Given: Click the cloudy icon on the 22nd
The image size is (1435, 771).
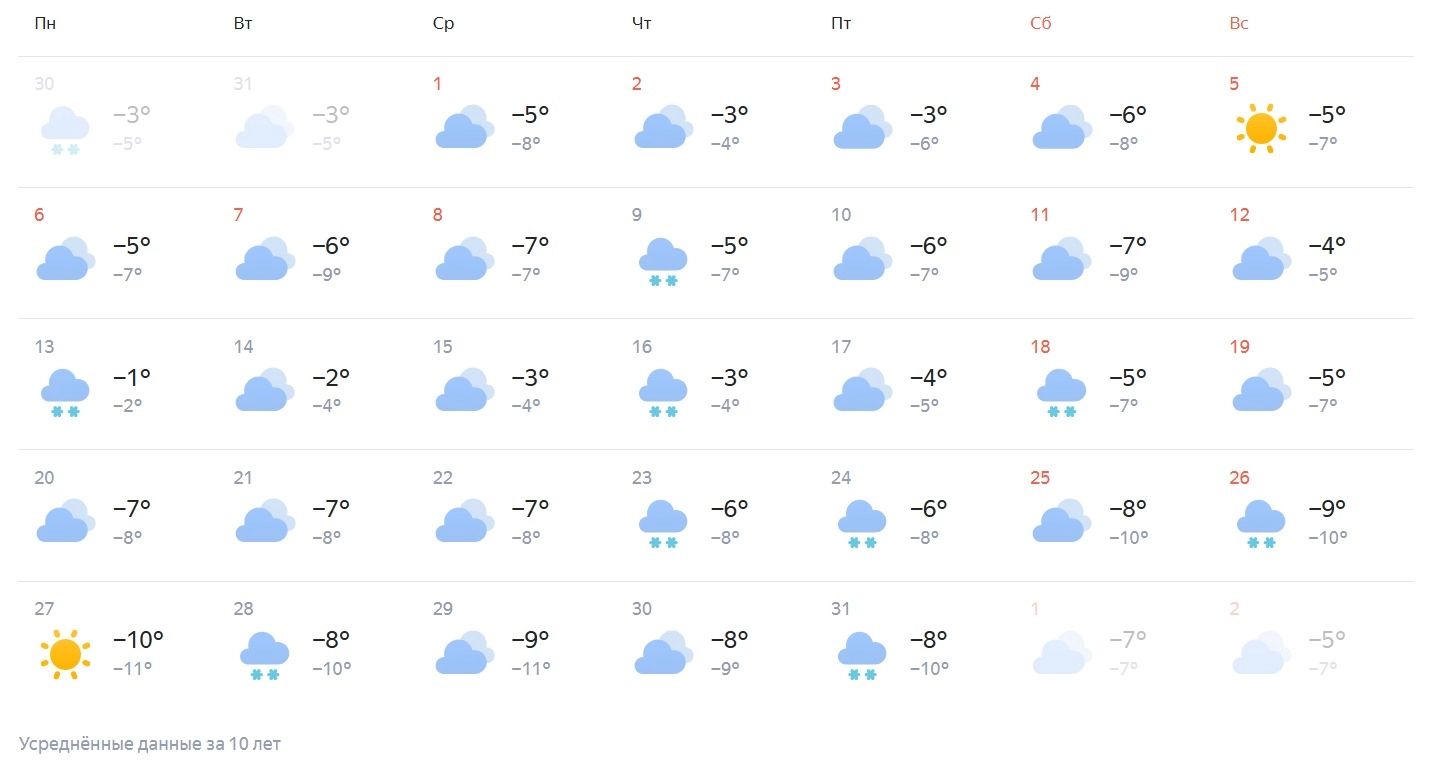Looking at the screenshot, I should tap(464, 523).
